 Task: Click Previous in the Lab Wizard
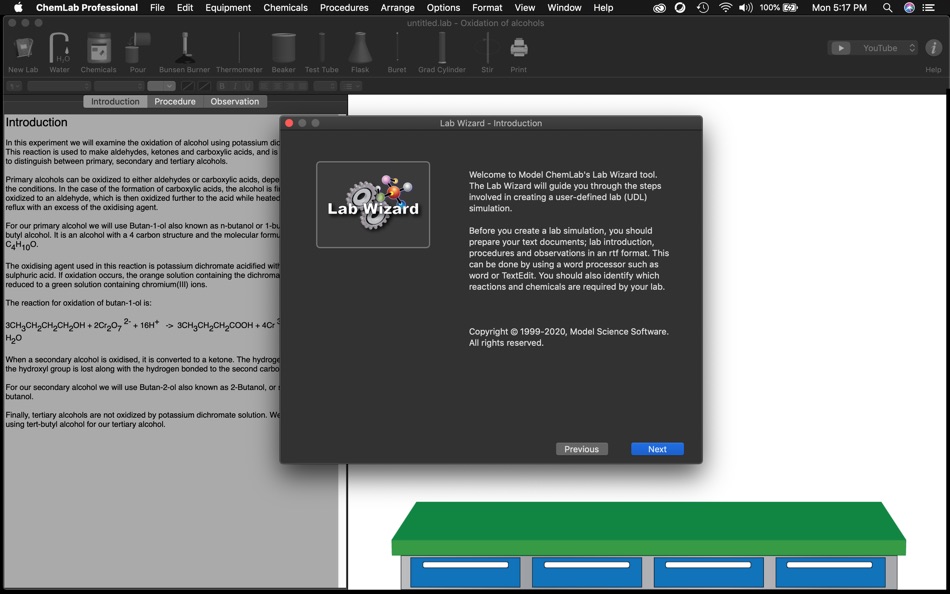[x=582, y=449]
